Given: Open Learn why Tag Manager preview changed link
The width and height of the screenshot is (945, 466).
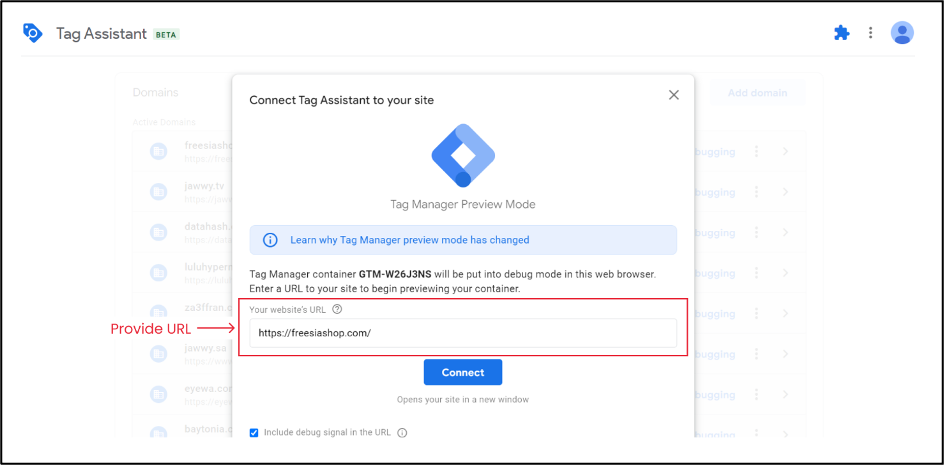Looking at the screenshot, I should [x=410, y=240].
